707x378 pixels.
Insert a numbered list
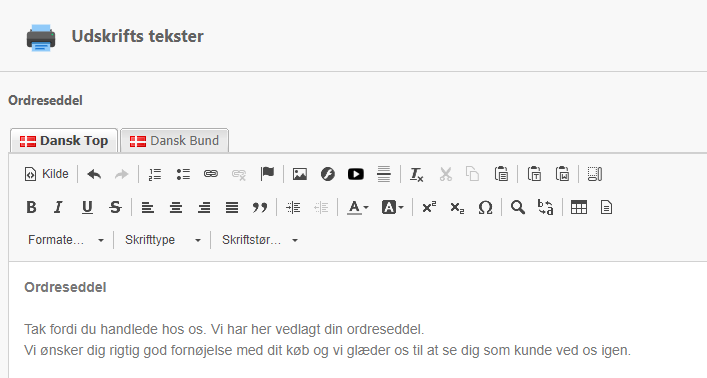155,174
